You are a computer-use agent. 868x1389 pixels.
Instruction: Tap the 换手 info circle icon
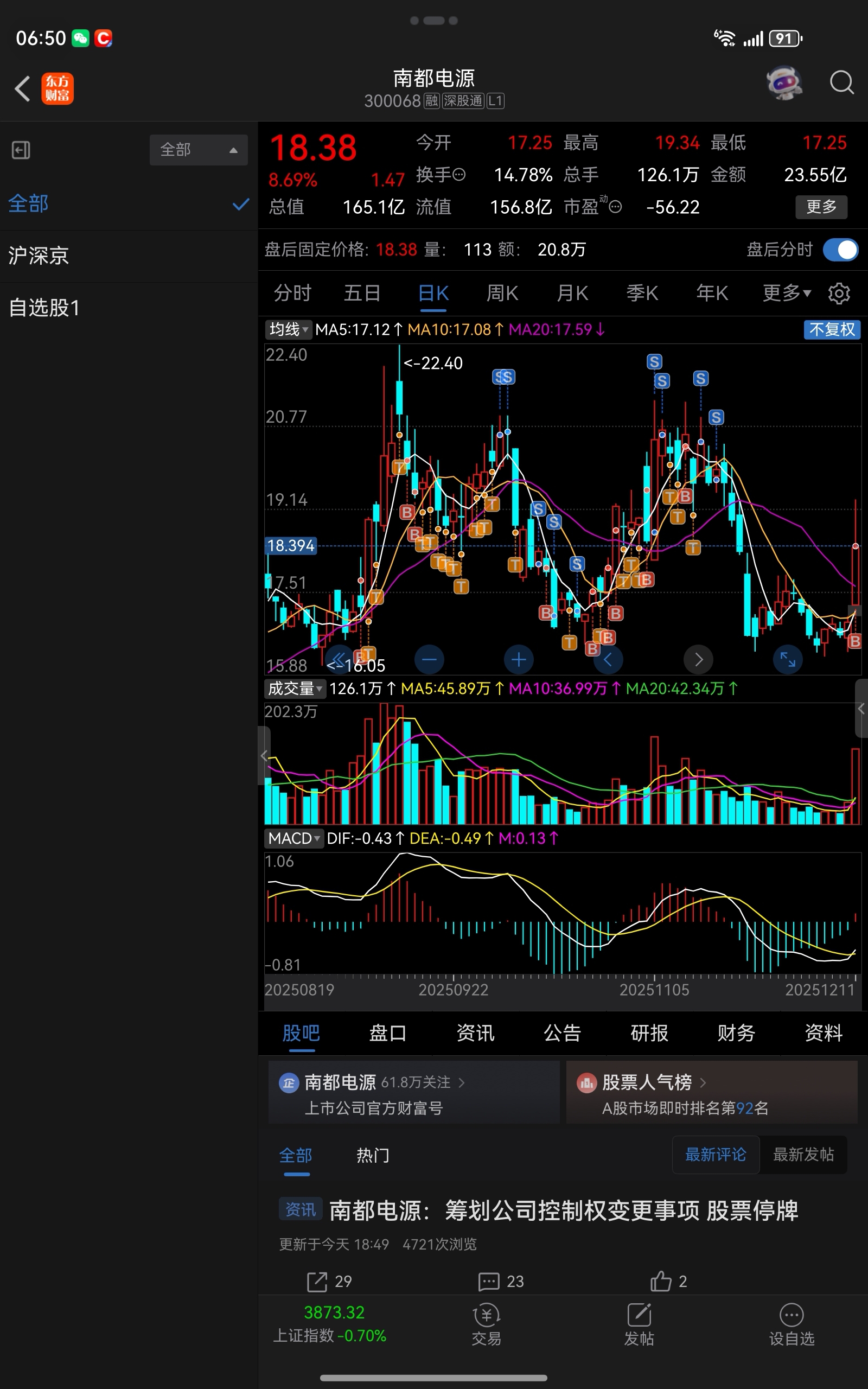pos(459,175)
